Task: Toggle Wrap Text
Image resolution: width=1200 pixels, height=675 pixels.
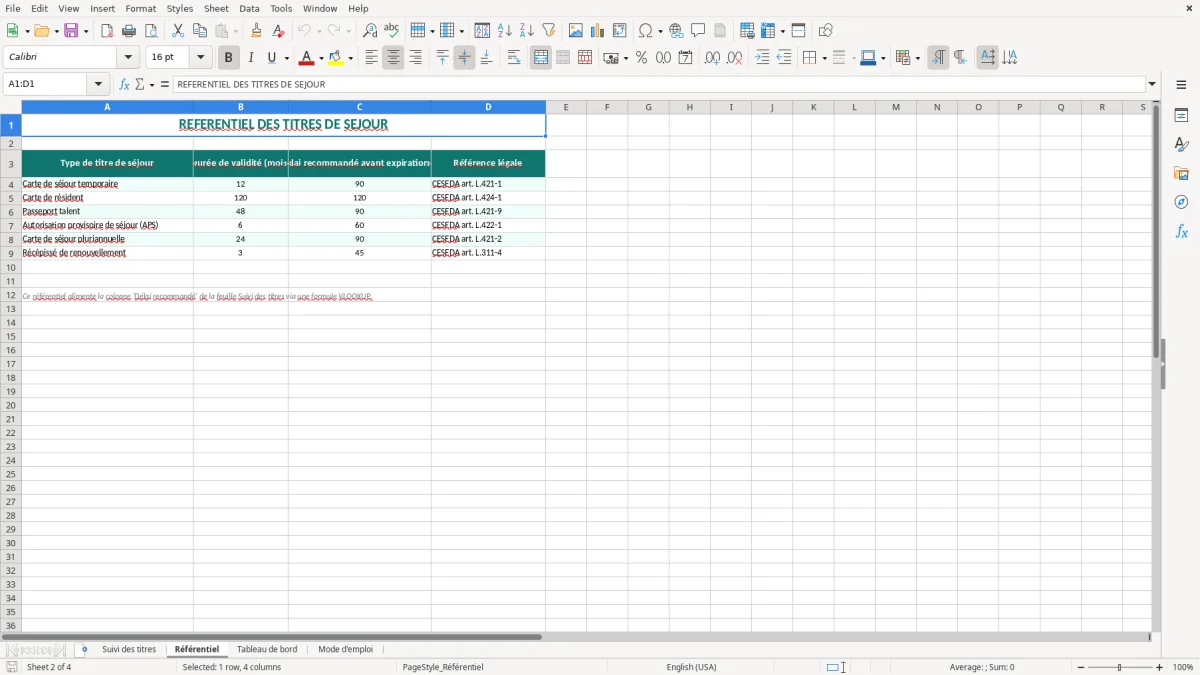Action: tap(514, 58)
